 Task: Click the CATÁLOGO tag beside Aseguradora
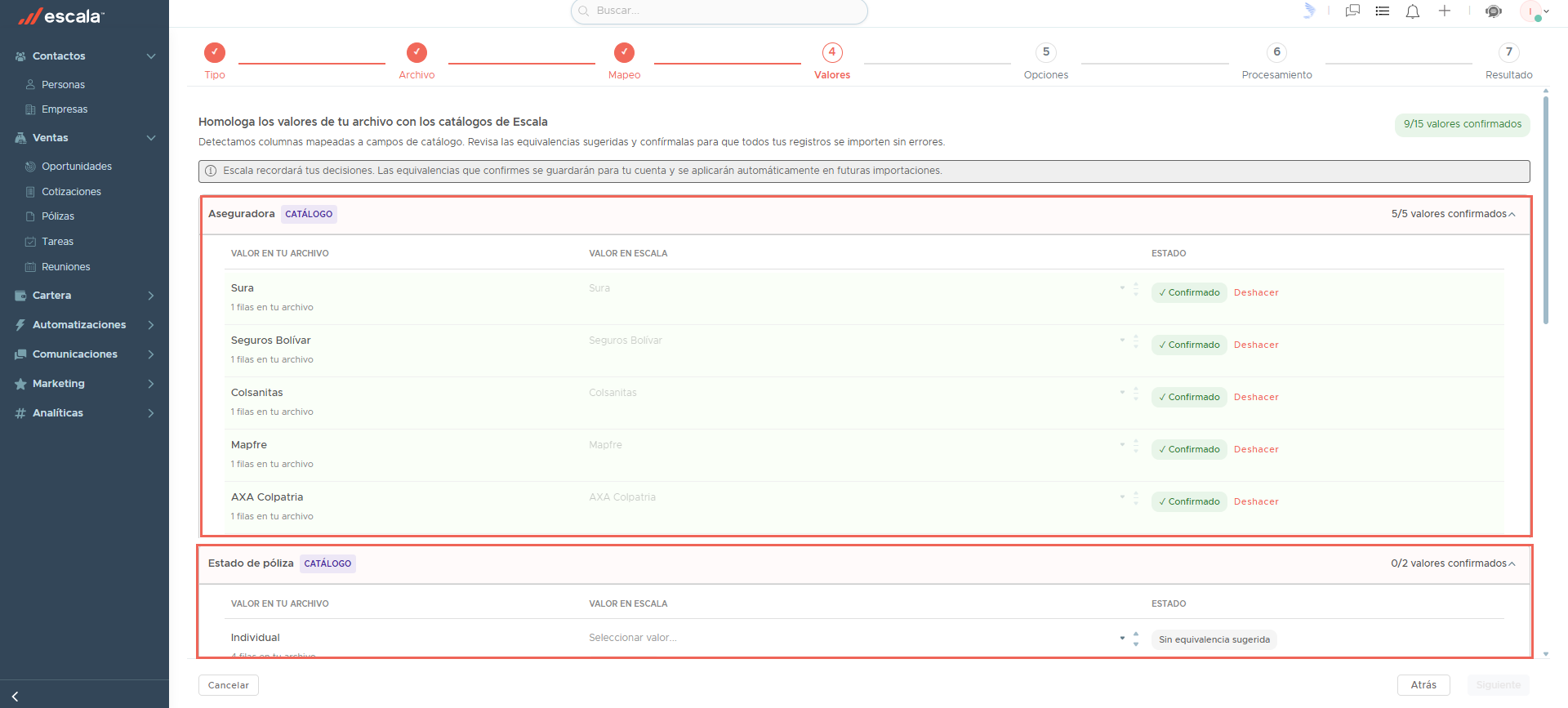coord(309,214)
